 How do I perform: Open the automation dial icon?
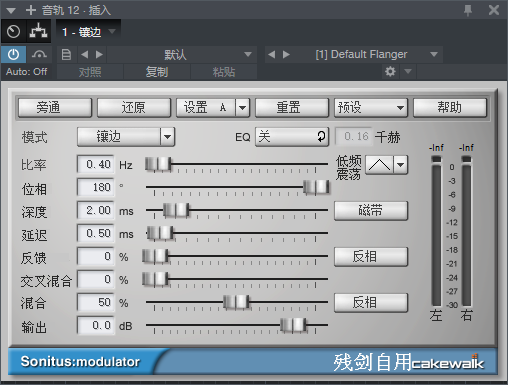point(13,32)
